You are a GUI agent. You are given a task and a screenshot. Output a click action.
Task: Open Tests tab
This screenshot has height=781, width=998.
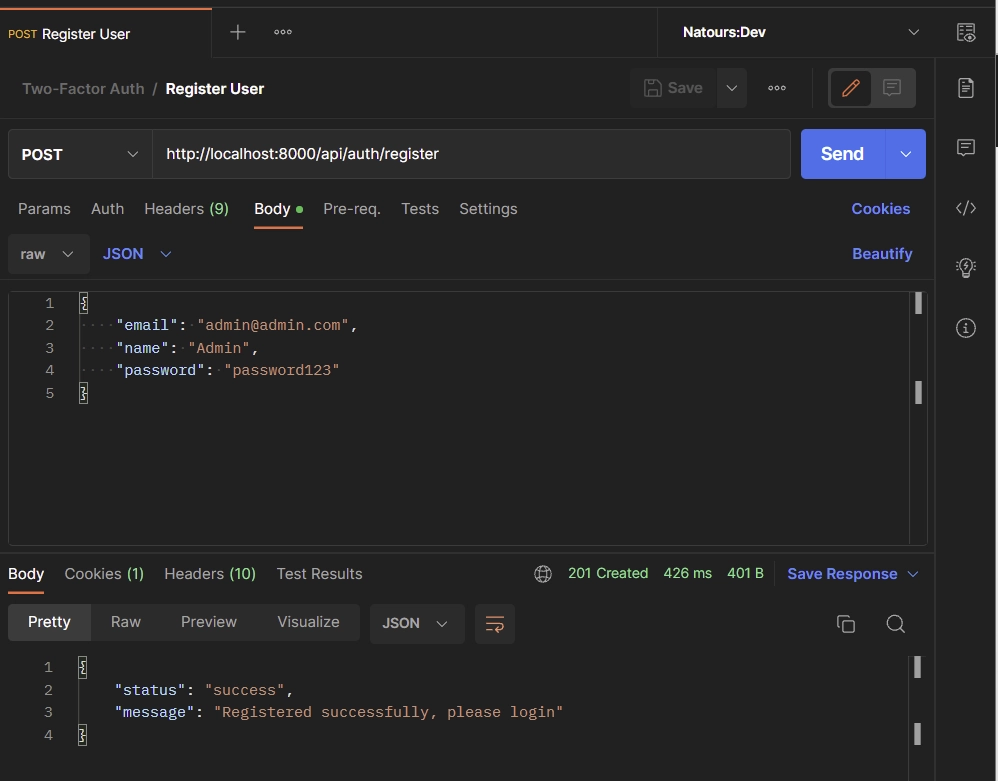420,209
